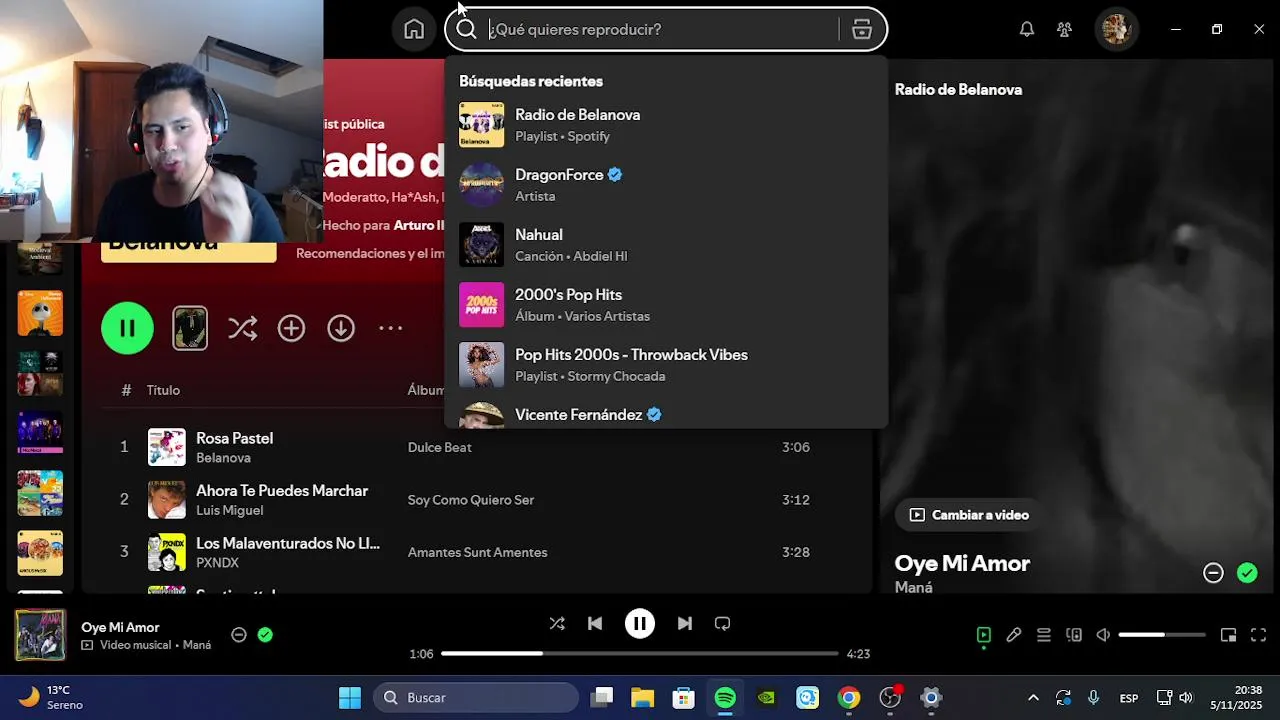The height and width of the screenshot is (720, 1280).
Task: Toggle Now Playing view icon
Action: (x=984, y=635)
